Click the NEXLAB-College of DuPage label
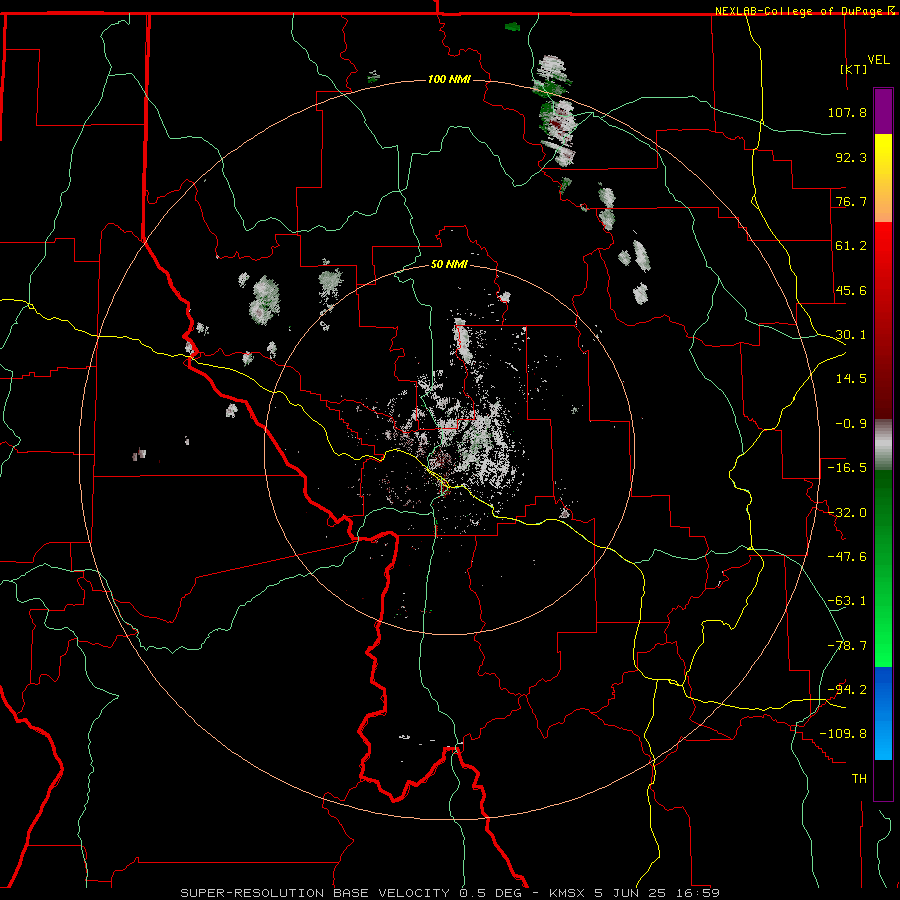Screen dimensions: 900x900 click(x=798, y=11)
